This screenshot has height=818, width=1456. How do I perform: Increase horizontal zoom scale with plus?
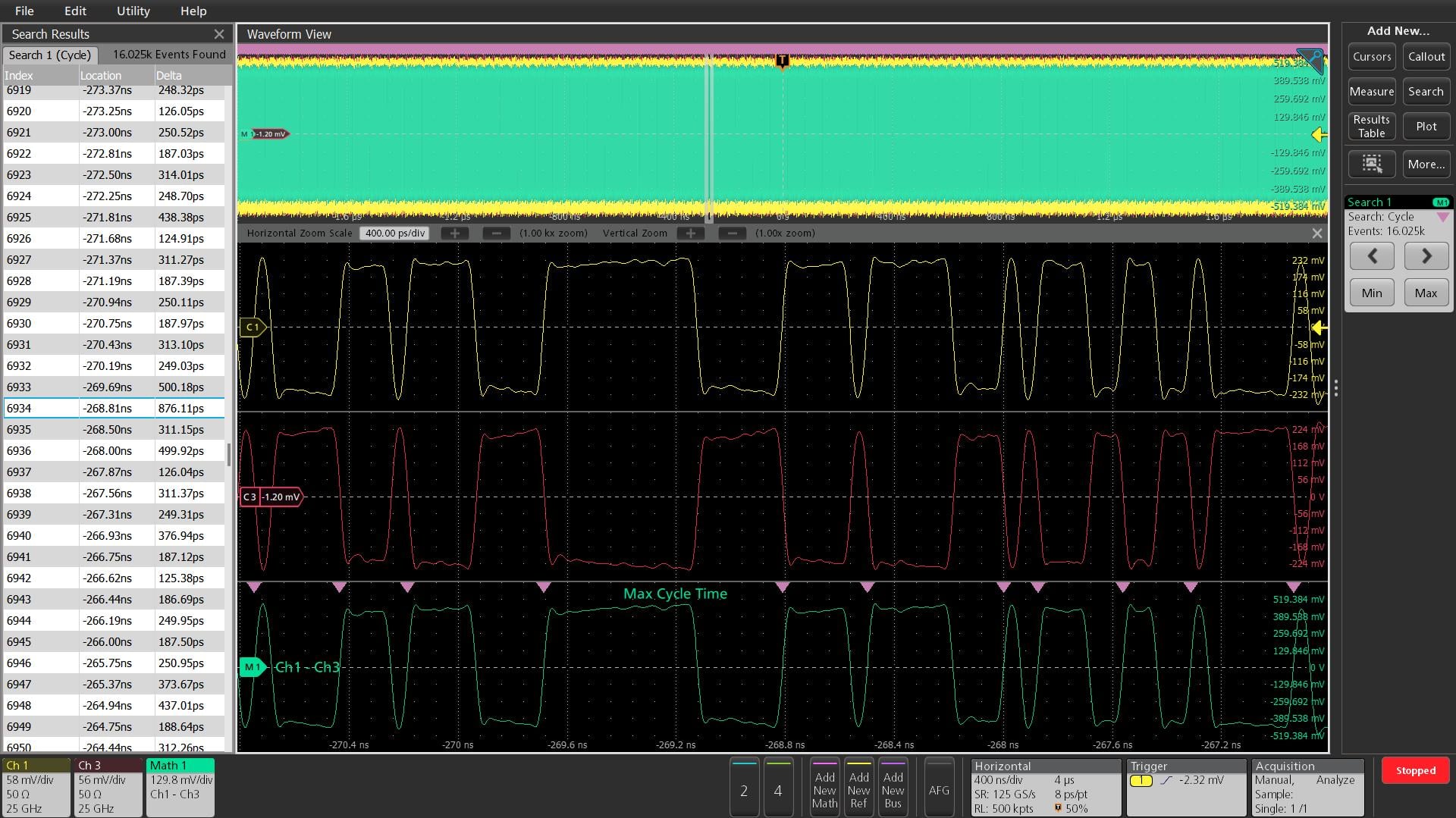tap(455, 233)
